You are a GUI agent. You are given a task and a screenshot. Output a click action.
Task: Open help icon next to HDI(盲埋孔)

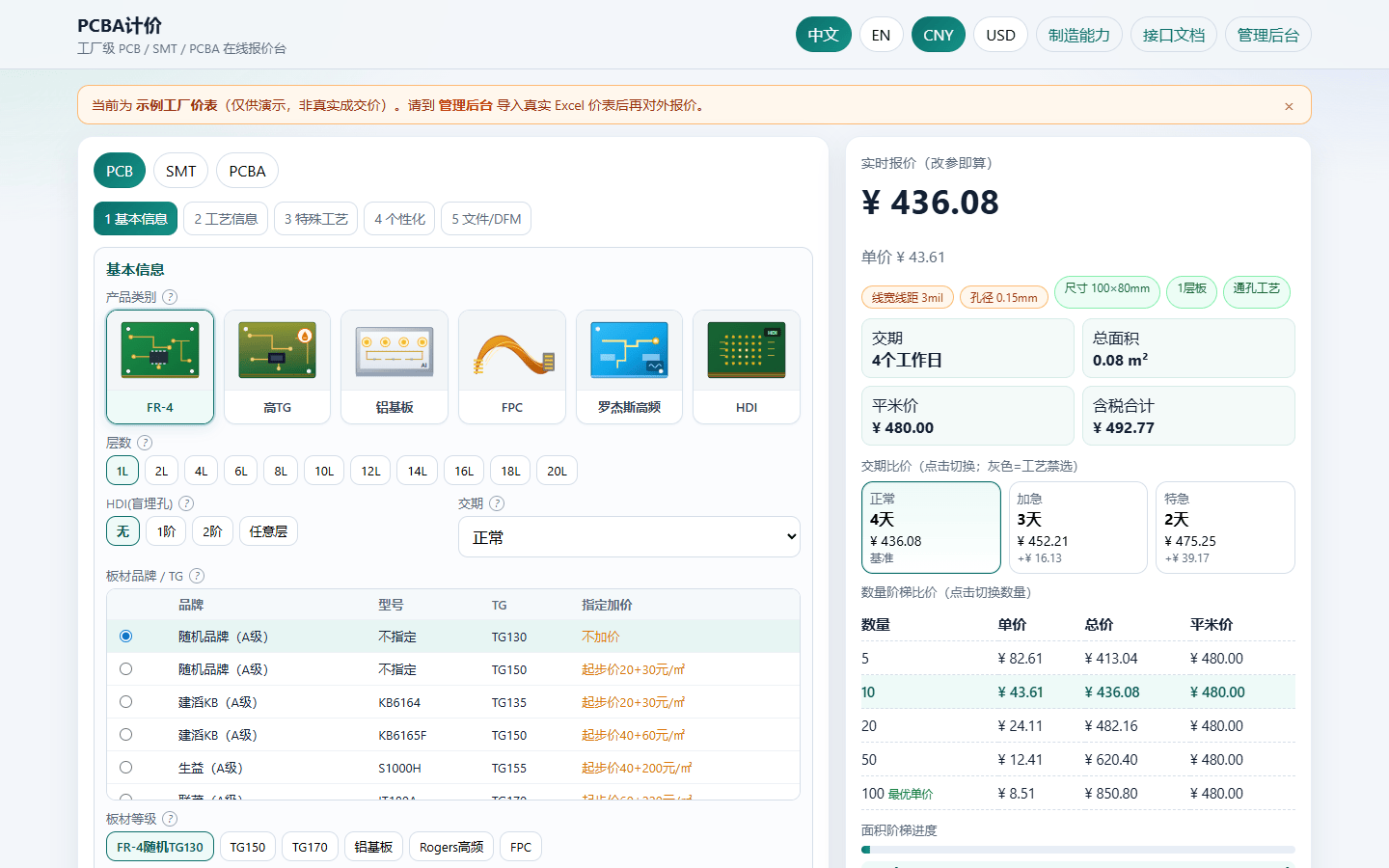[x=186, y=503]
